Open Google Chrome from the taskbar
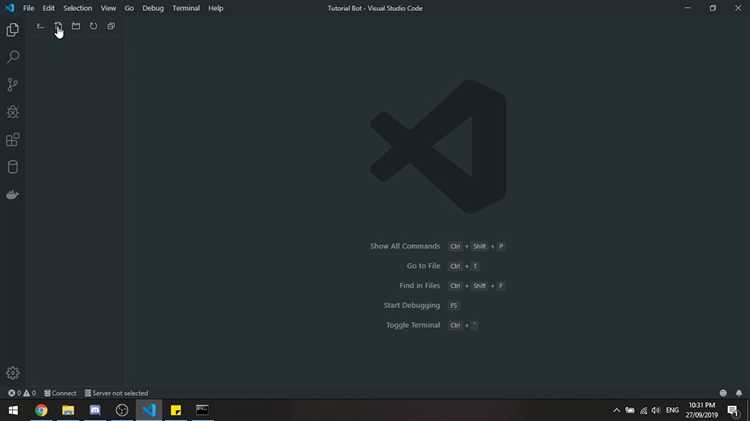This screenshot has height=421, width=750. tap(41, 410)
